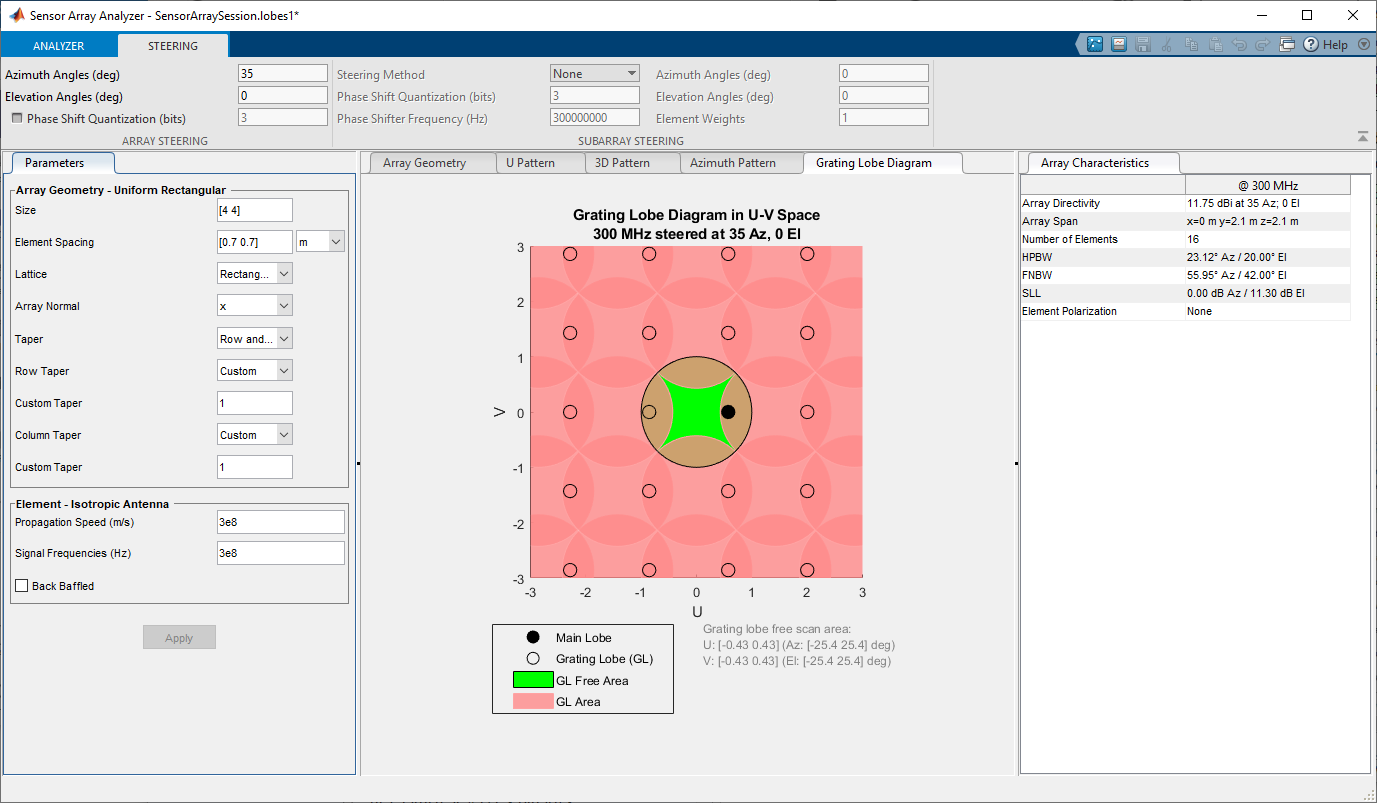Open the Row Taper dropdown
This screenshot has width=1377, height=803.
[255, 371]
